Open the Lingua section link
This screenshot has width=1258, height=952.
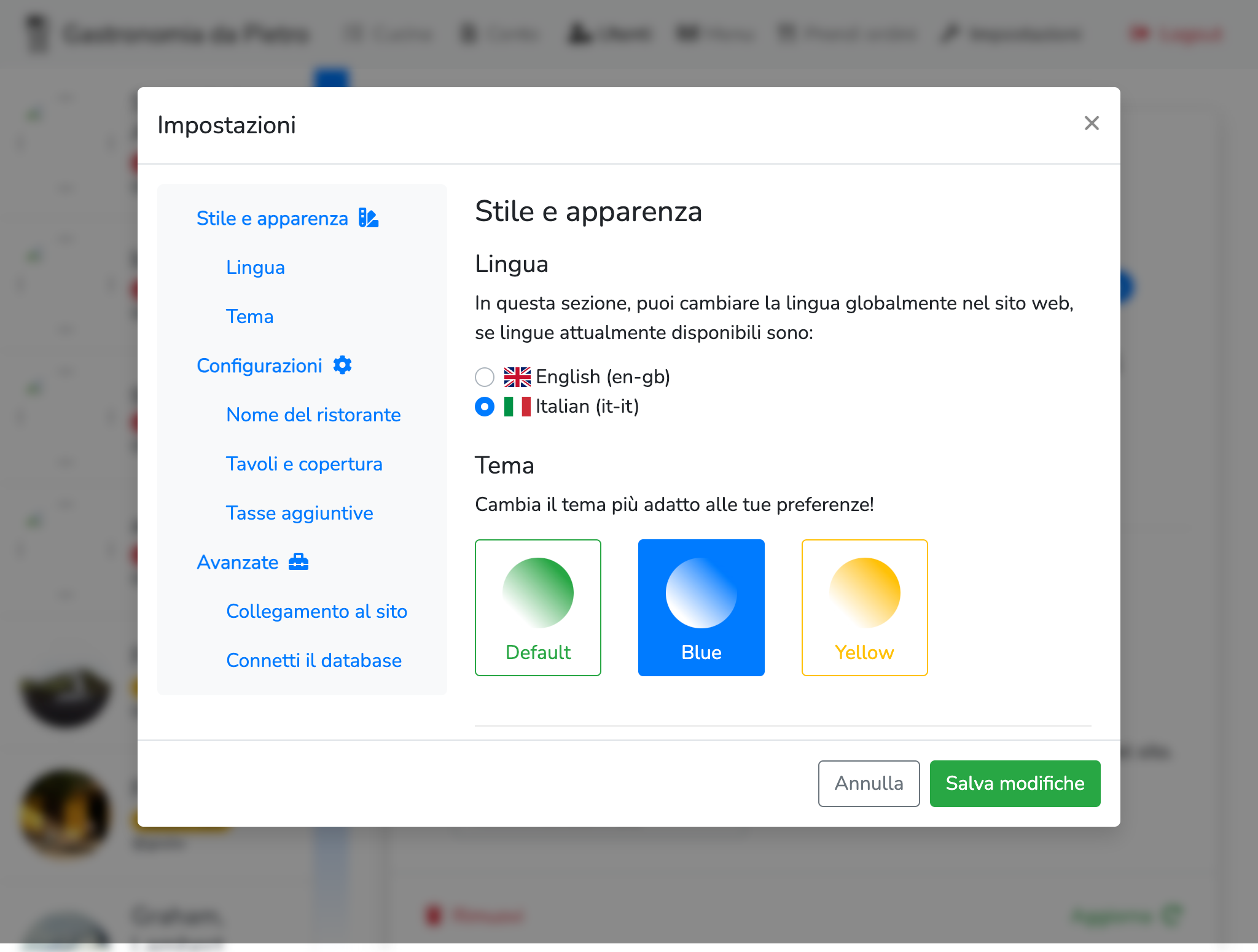[x=256, y=267]
